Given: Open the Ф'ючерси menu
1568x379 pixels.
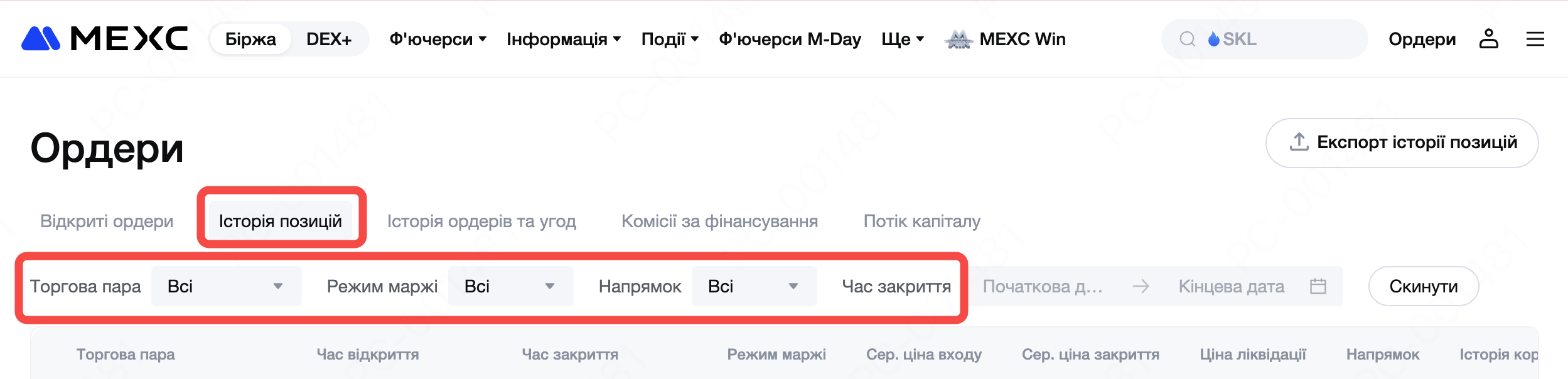Looking at the screenshot, I should [438, 39].
